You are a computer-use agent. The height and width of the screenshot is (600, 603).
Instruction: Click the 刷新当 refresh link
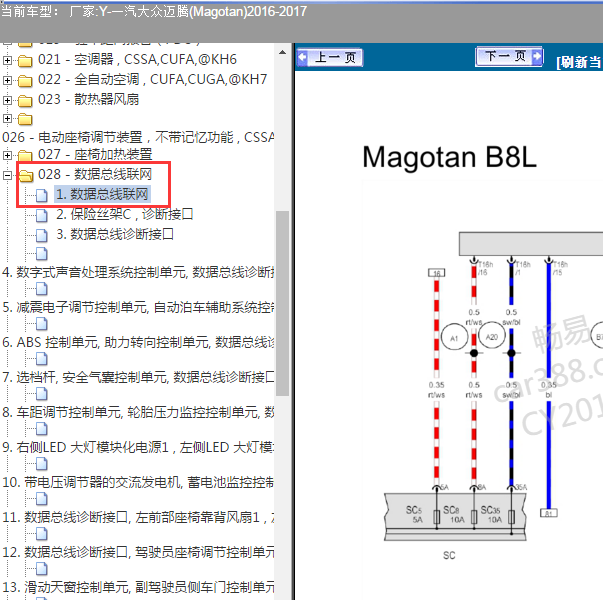pos(579,62)
